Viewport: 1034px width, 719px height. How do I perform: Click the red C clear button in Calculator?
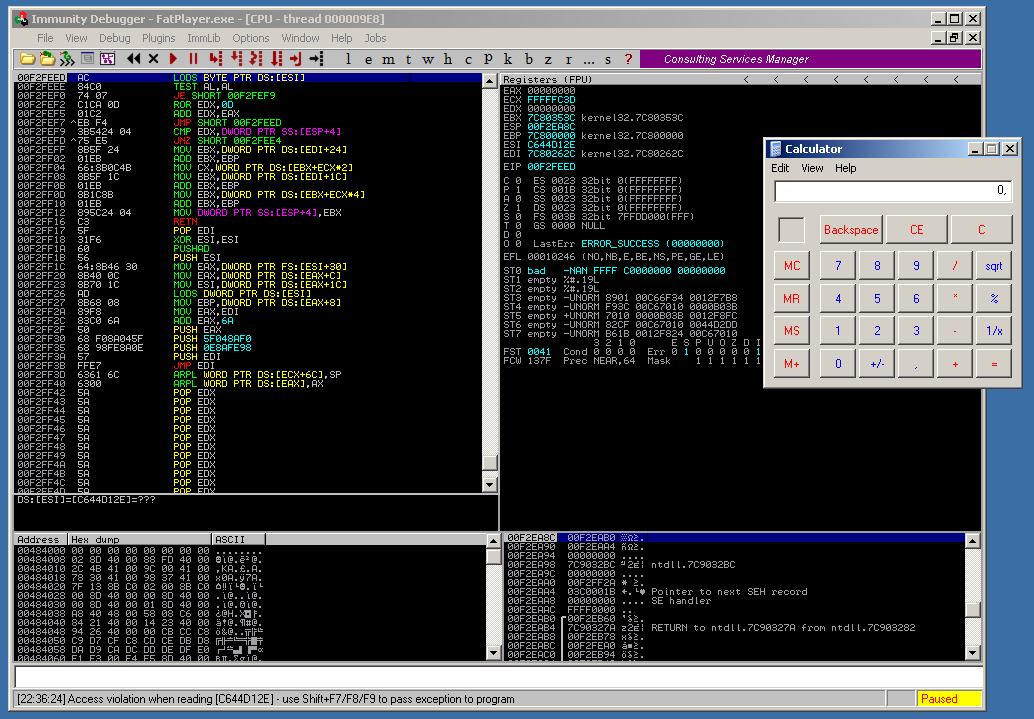(x=981, y=230)
